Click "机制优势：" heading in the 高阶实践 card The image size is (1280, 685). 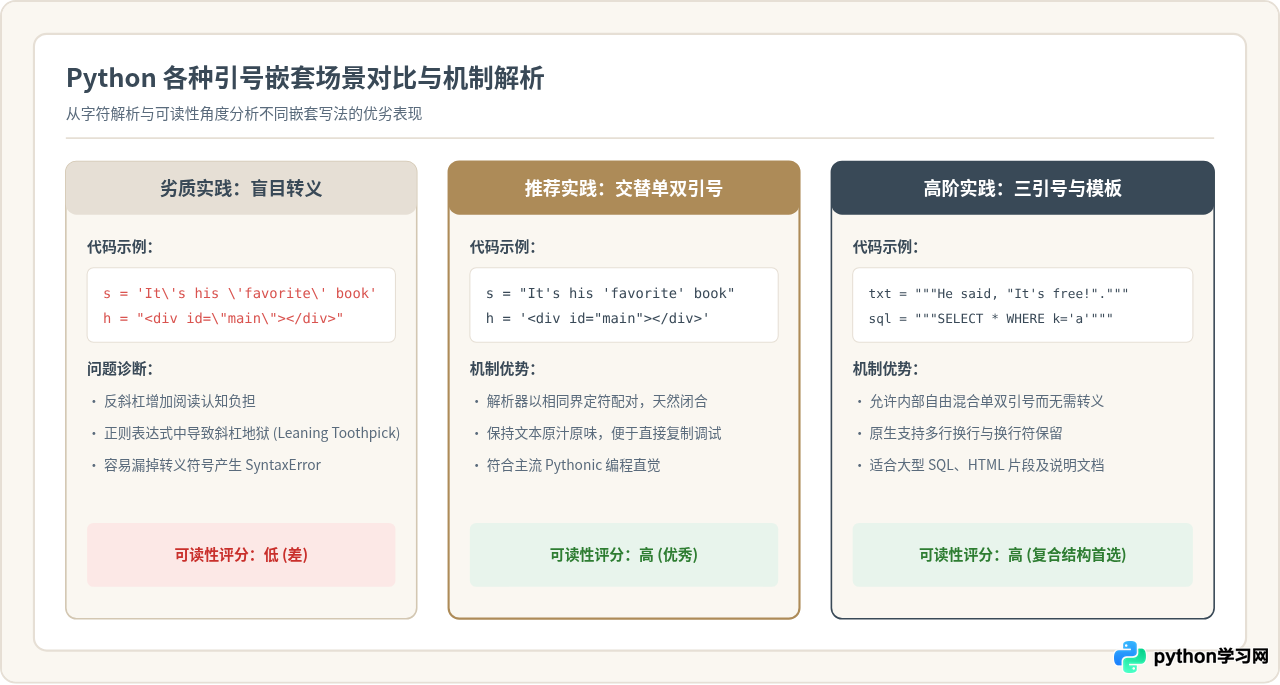[x=886, y=369]
